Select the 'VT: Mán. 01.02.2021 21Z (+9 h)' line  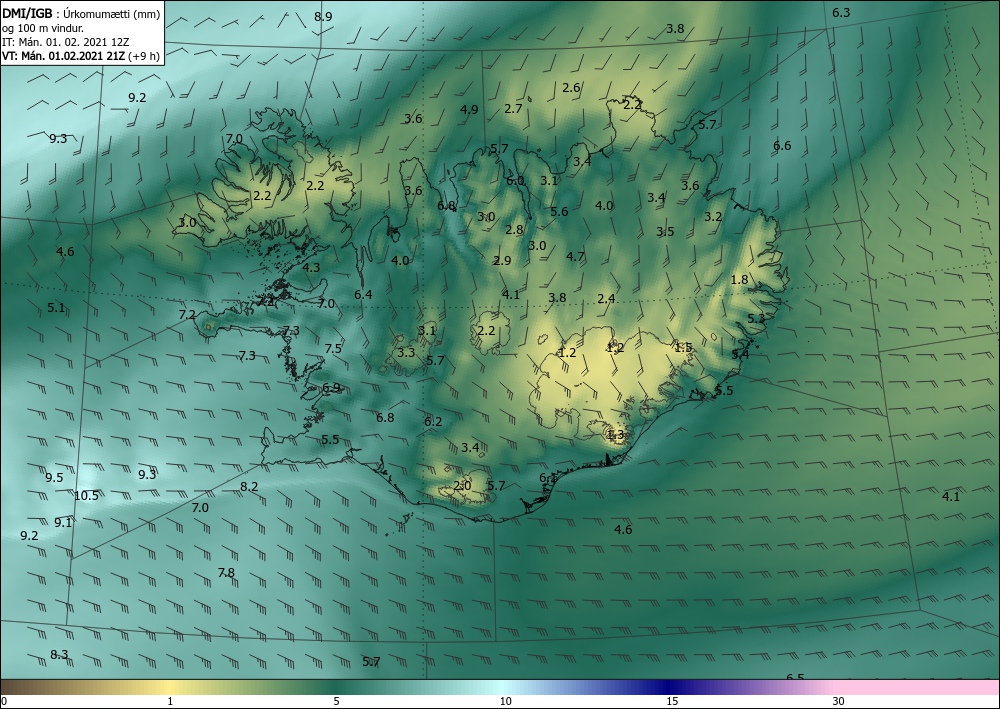coord(80,55)
